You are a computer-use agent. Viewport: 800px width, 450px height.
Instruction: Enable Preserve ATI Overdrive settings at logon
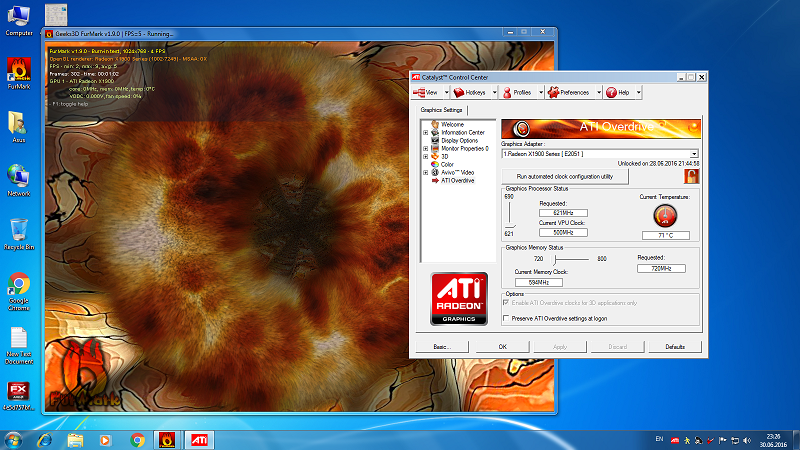(505, 318)
